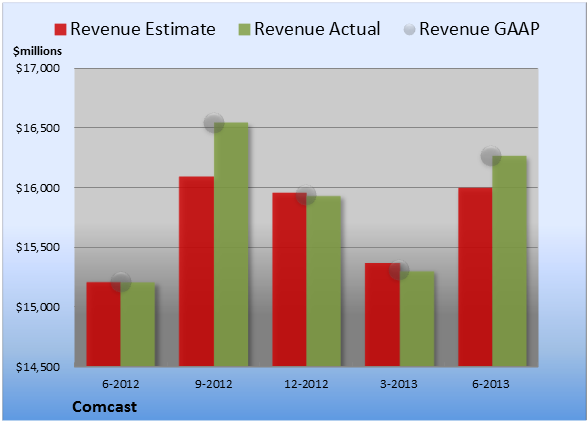Click the "$millions" axis unit label

[37, 51]
